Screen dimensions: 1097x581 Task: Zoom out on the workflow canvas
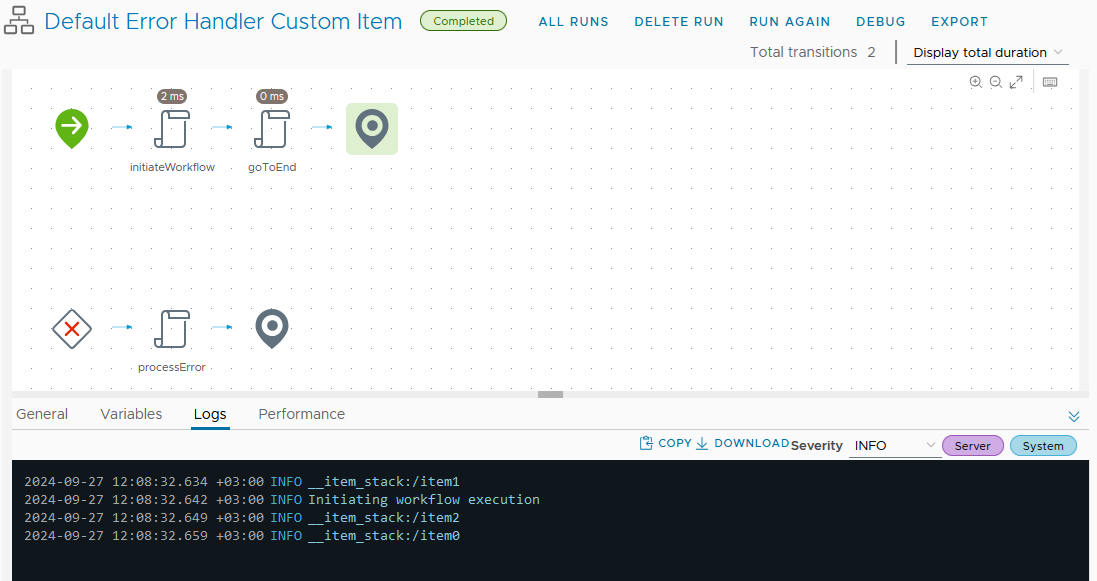coord(996,82)
